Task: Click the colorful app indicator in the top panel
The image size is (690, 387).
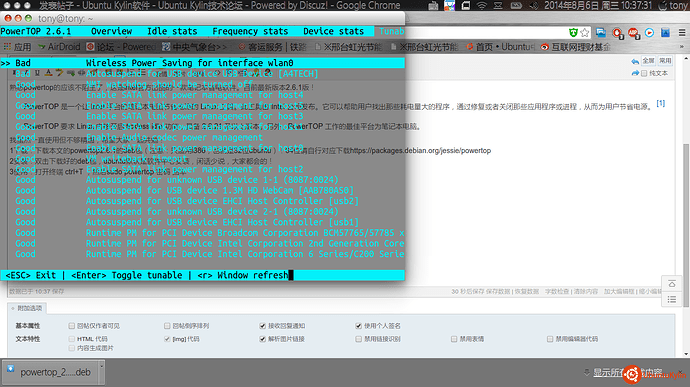Action: coord(449,5)
